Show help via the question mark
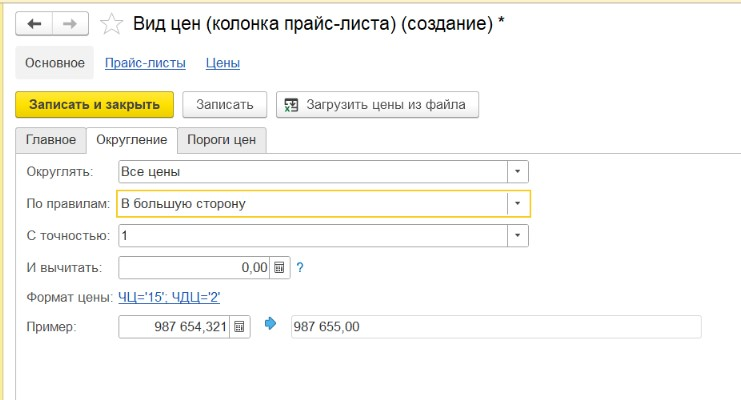 [300, 268]
